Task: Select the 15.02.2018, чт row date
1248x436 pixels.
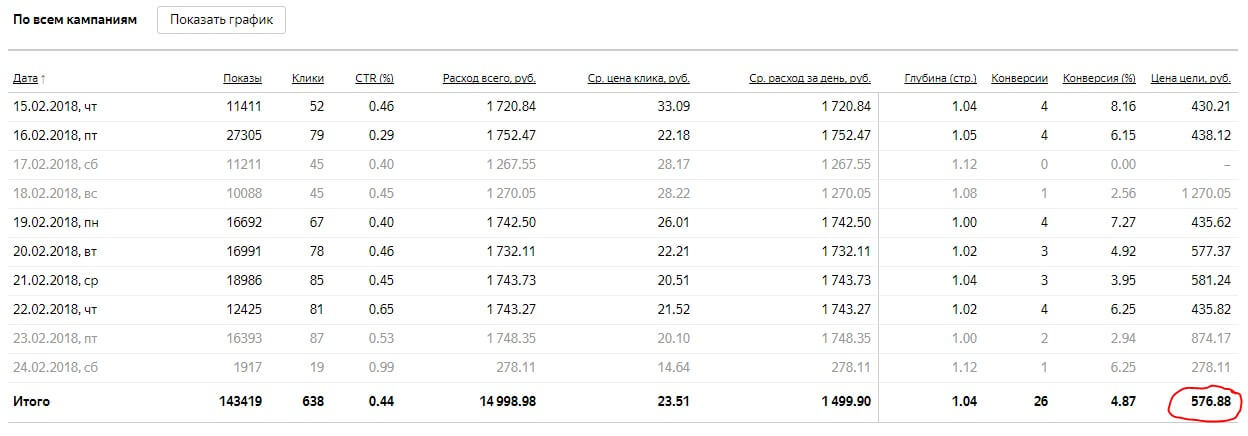Action: [55, 106]
